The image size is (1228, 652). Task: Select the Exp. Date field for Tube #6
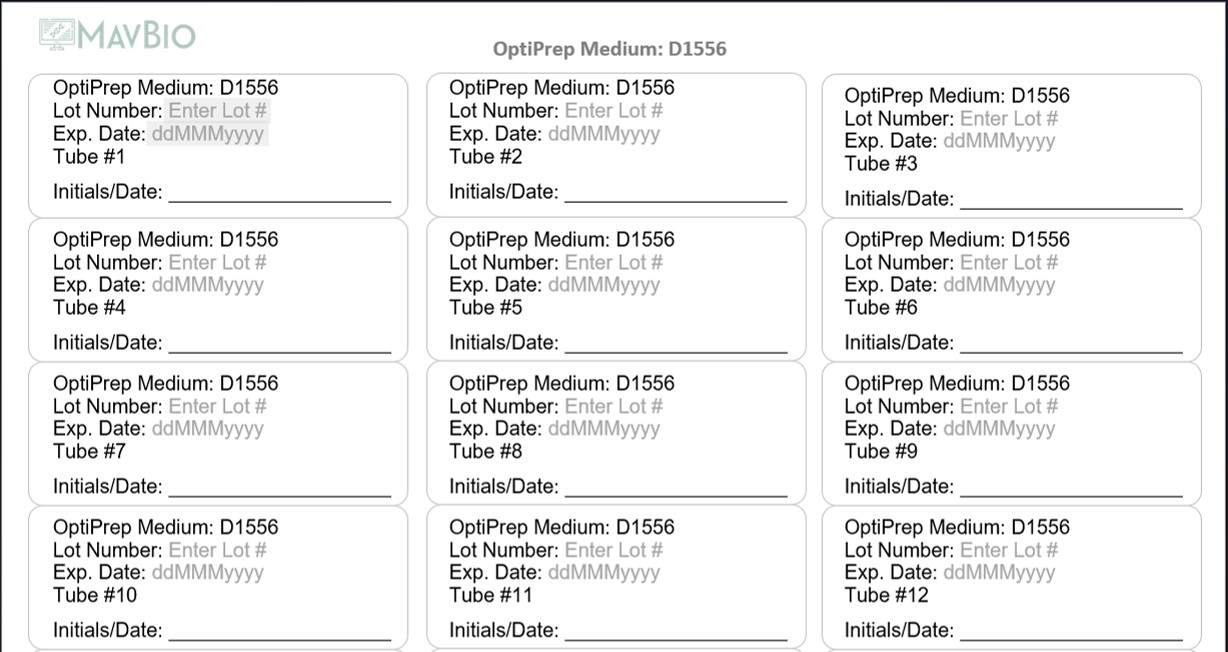[998, 285]
